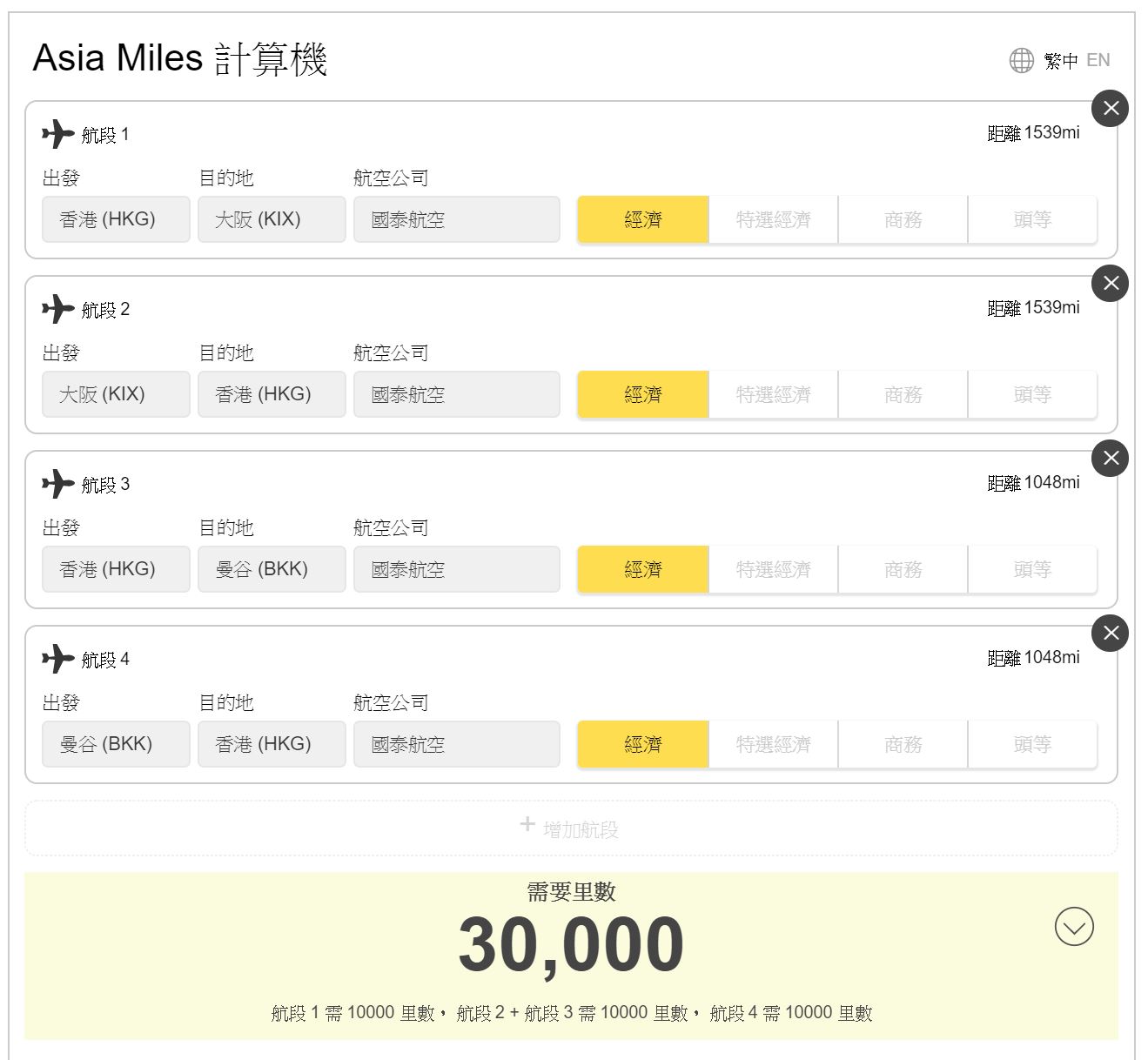Remove 航段 4 using its X icon
Viewport: 1148px width, 1060px height.
point(1110,634)
